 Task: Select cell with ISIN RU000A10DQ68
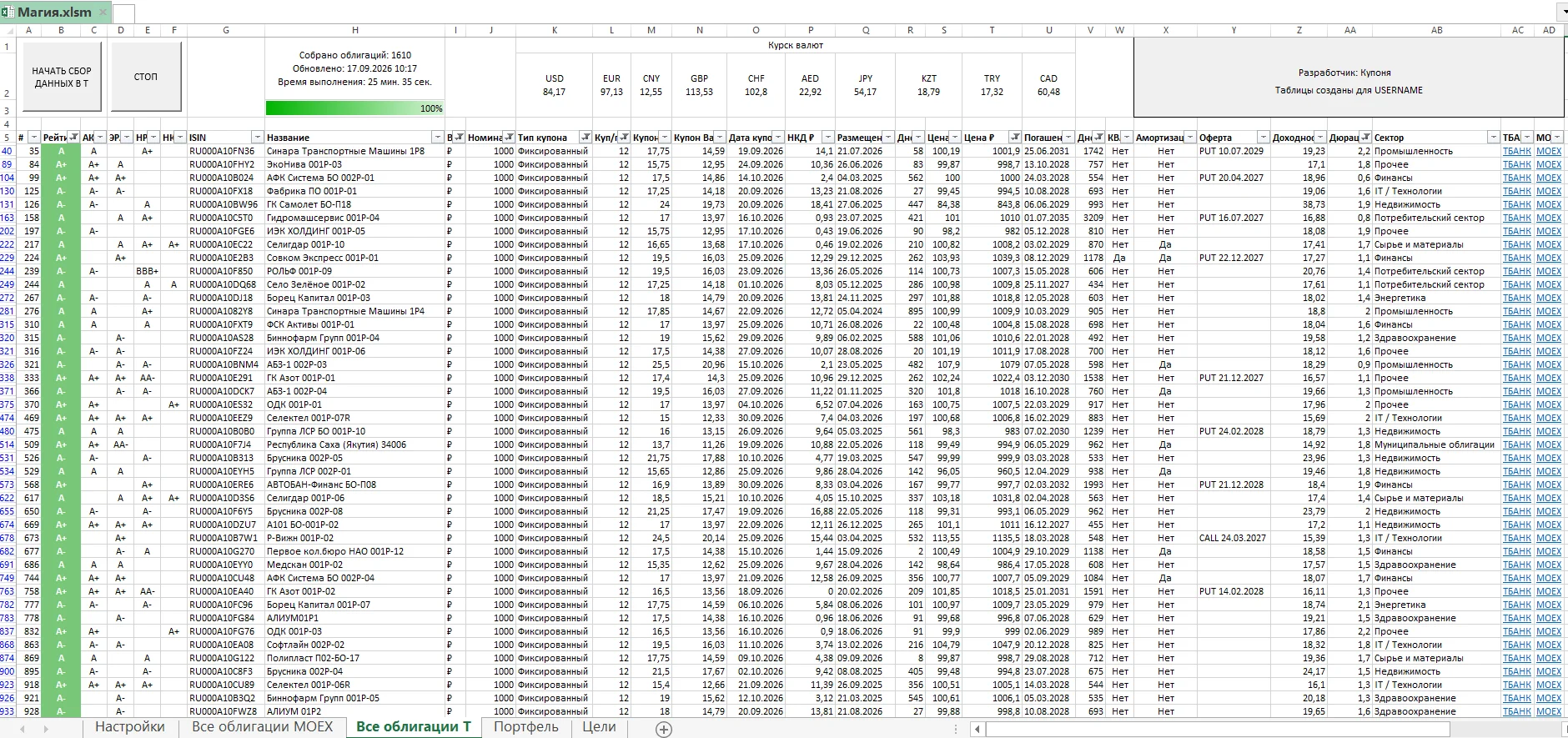click(226, 284)
